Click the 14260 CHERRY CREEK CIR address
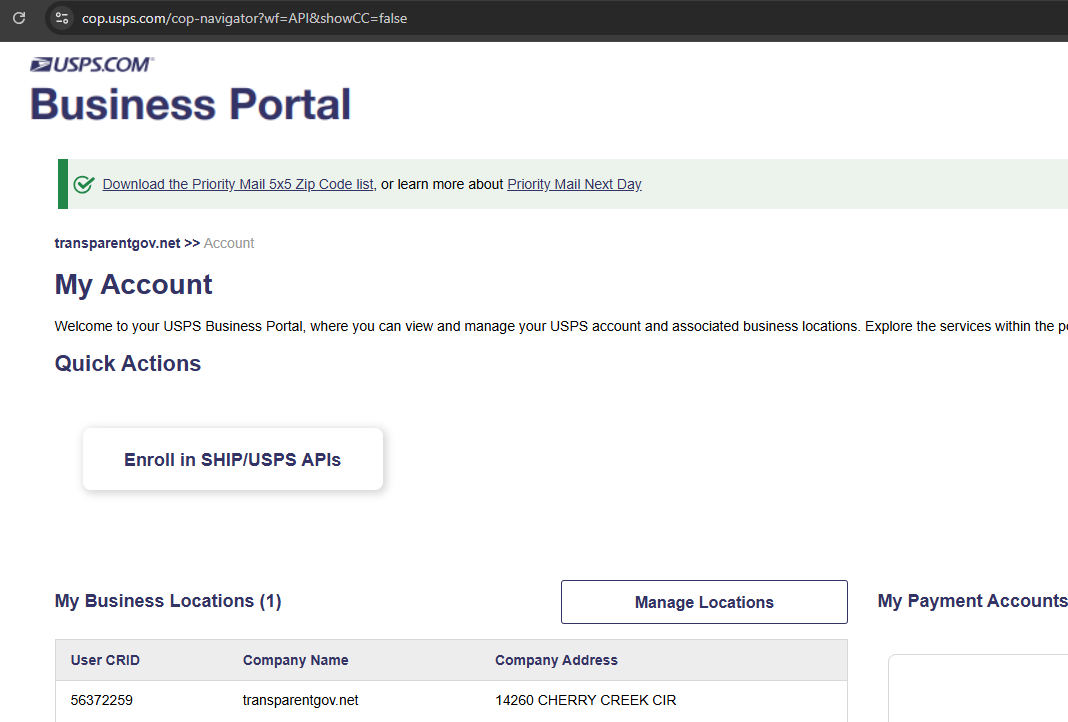 (585, 700)
